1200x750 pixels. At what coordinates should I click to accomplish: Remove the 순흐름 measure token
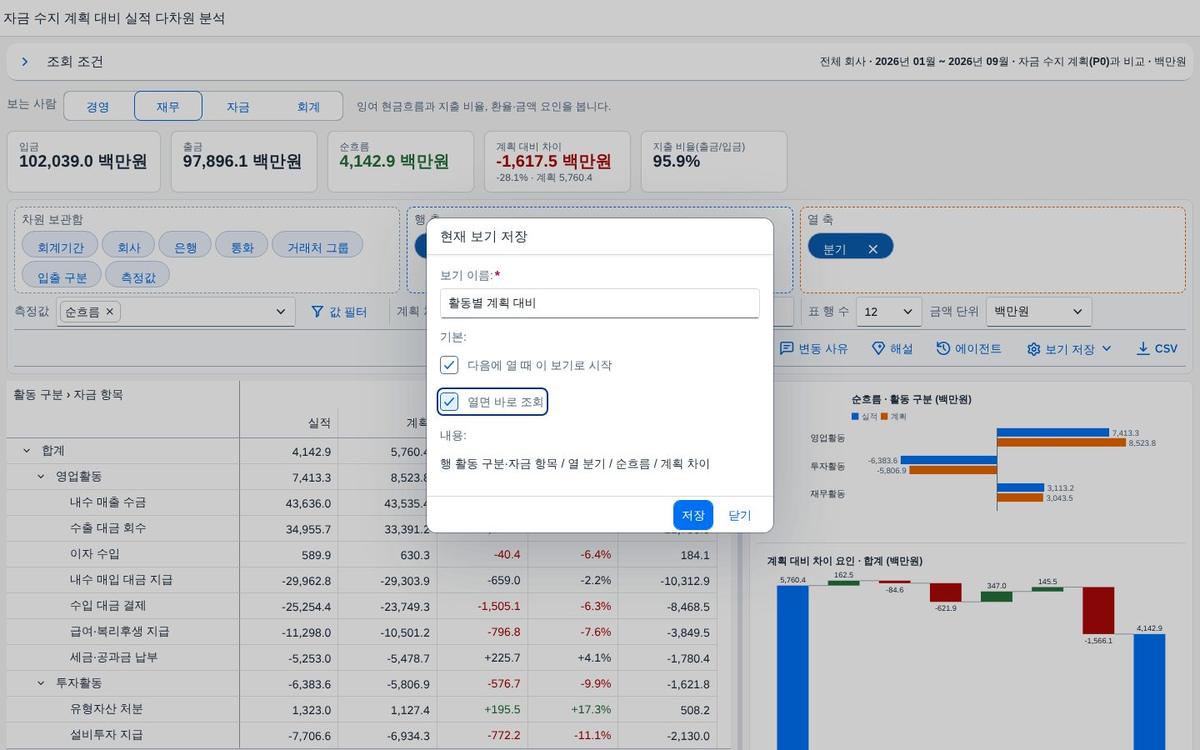(x=110, y=312)
